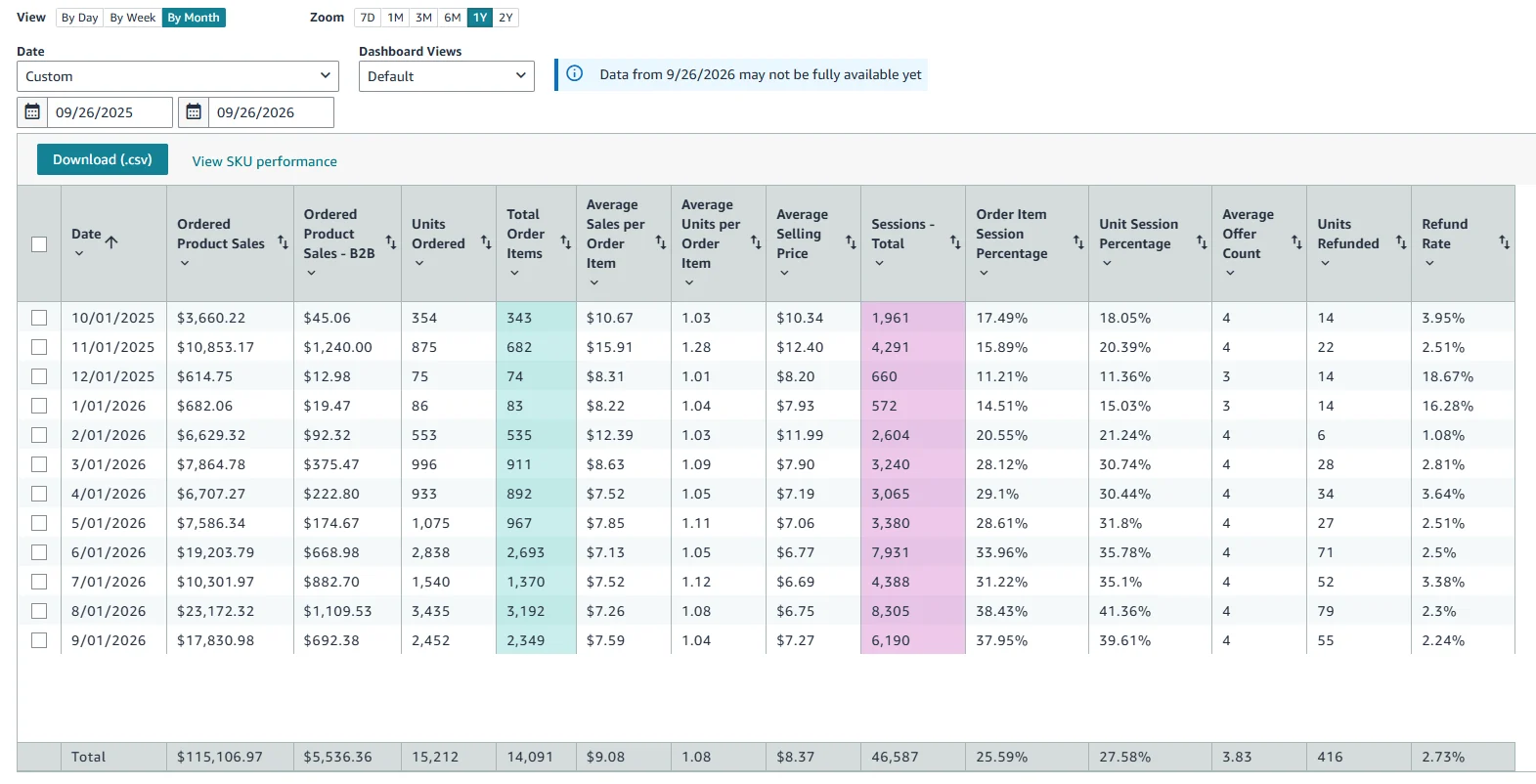The width and height of the screenshot is (1536, 784).
Task: Set zoom to 1M
Action: tap(396, 18)
